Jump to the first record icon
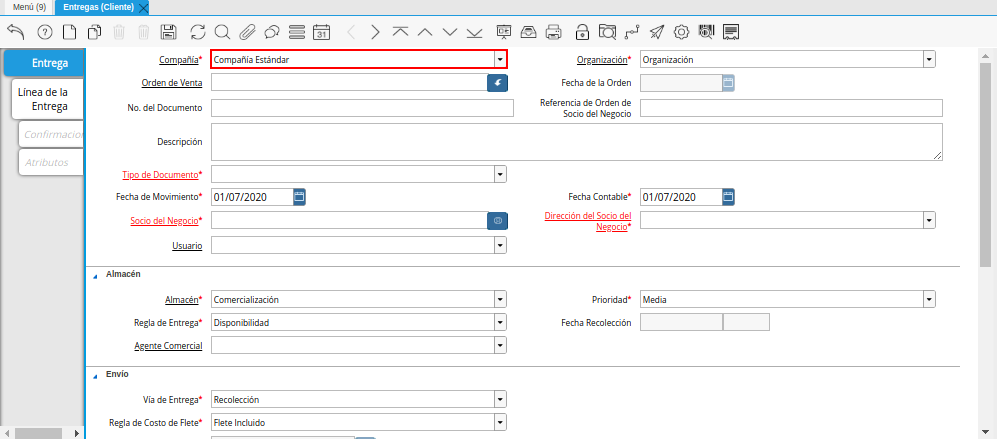This screenshot has width=997, height=439. coord(400,32)
